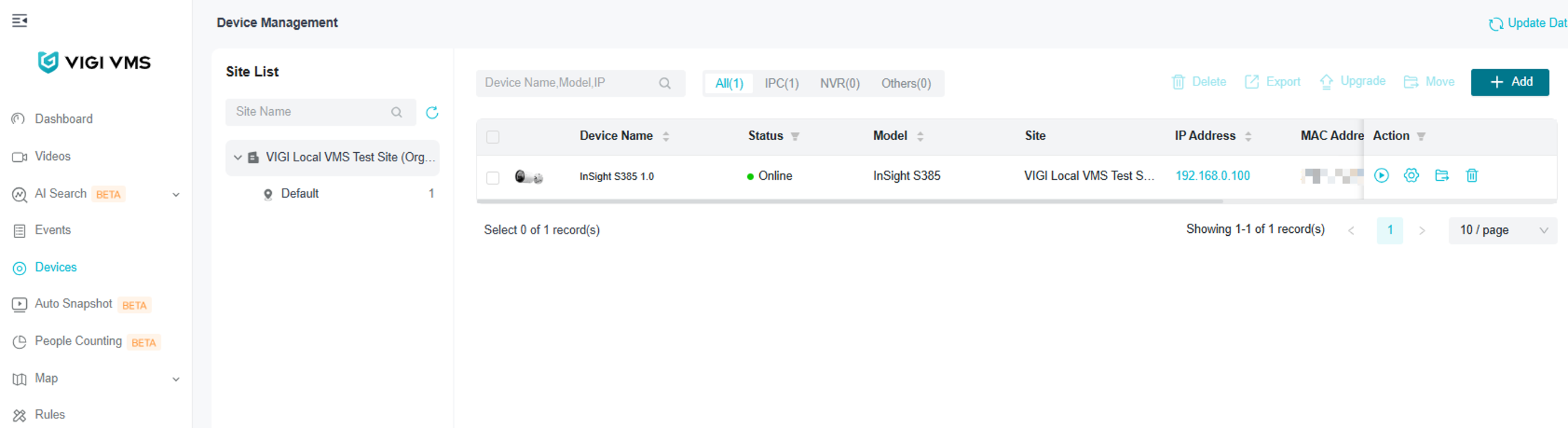1568x428 pixels.
Task: Go to previous page arrow
Action: point(1351,231)
